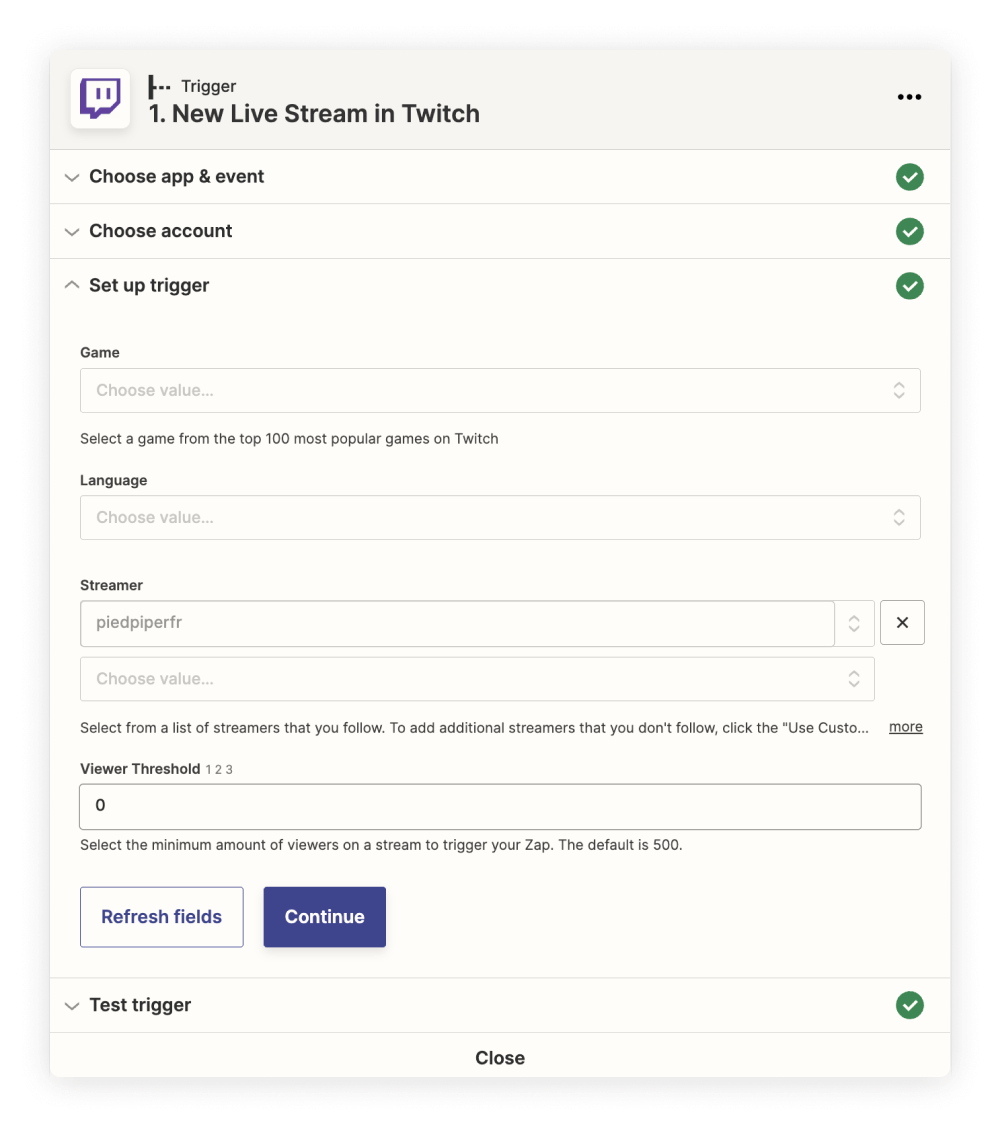The width and height of the screenshot is (1000, 1144).
Task: Open the three-dot options menu
Action: [x=909, y=97]
